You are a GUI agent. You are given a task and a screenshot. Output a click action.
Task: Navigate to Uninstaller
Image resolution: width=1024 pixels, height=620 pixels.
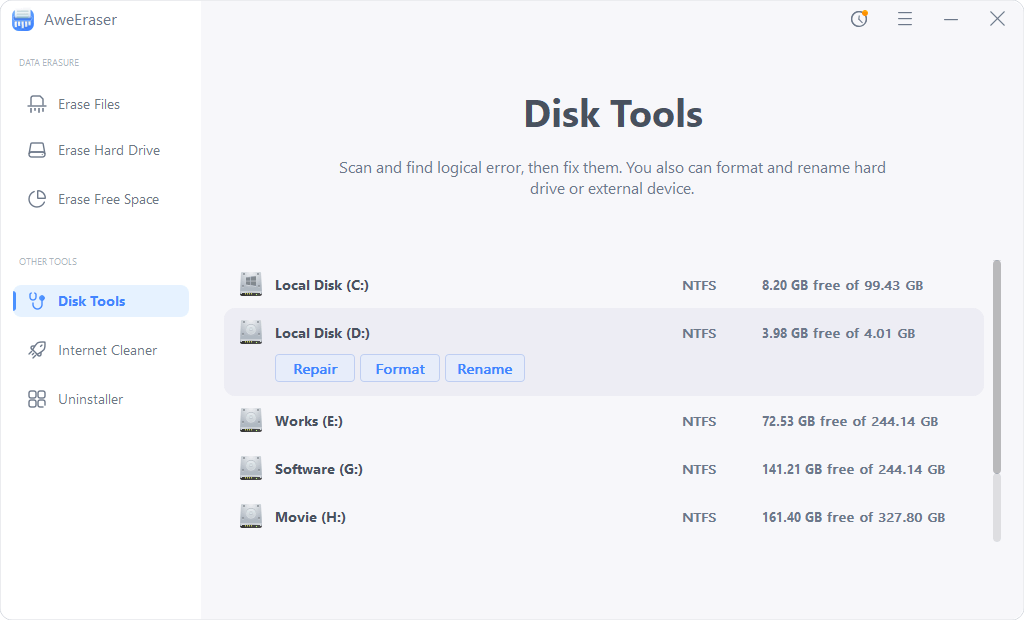101,399
